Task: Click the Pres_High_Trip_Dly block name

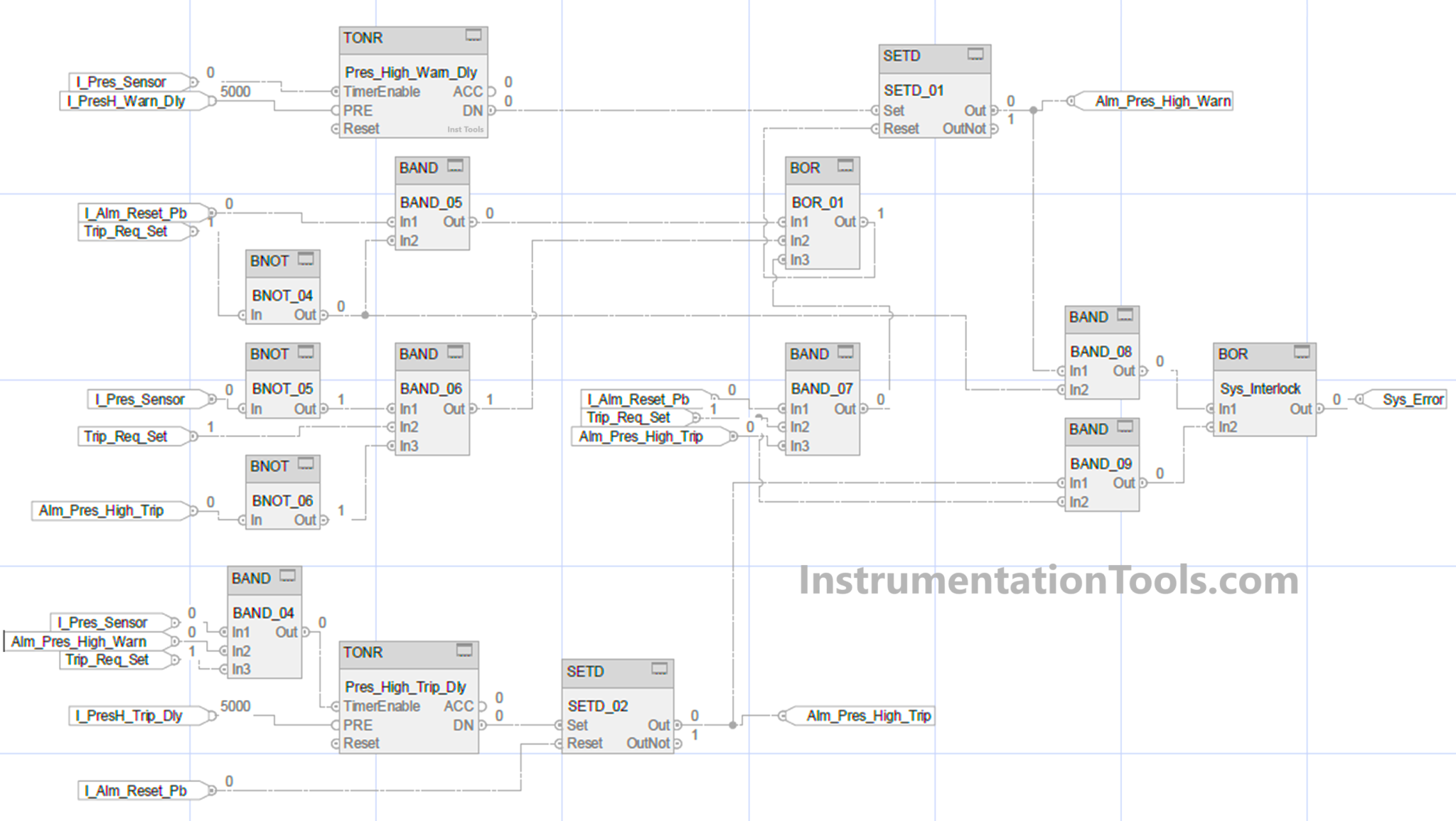Action: (405, 687)
